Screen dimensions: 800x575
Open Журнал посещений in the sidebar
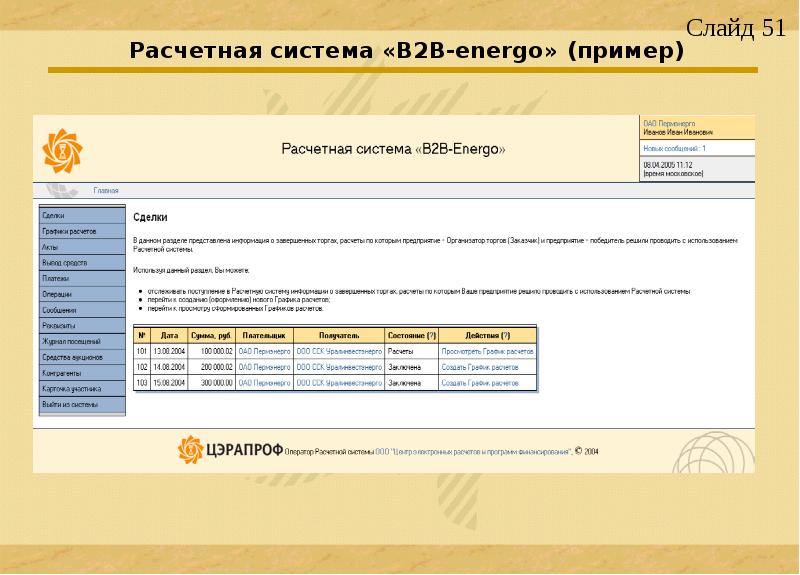[82, 341]
